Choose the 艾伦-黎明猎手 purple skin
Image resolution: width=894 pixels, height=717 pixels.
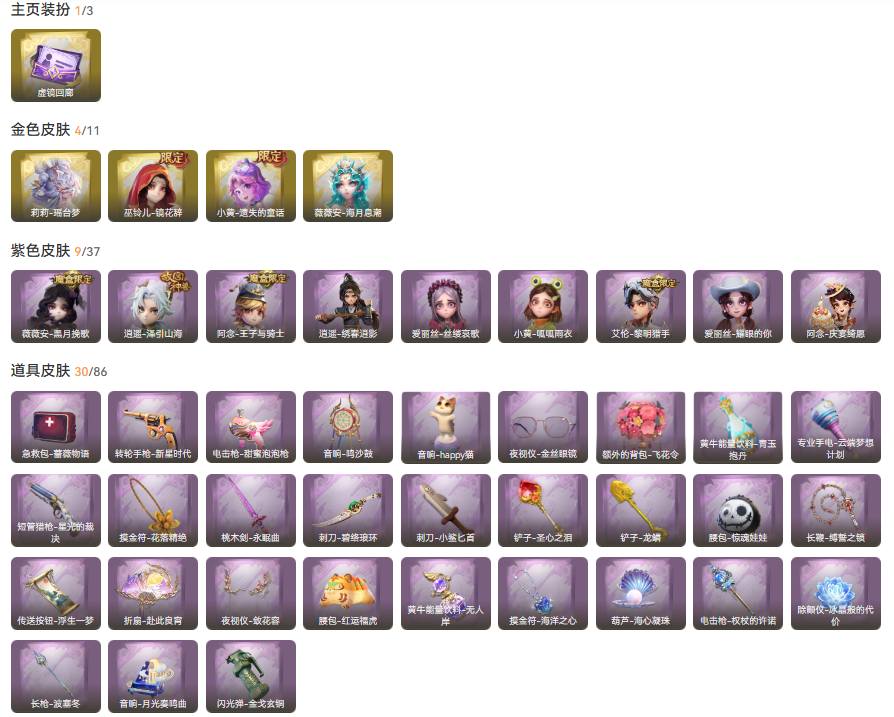pos(641,307)
